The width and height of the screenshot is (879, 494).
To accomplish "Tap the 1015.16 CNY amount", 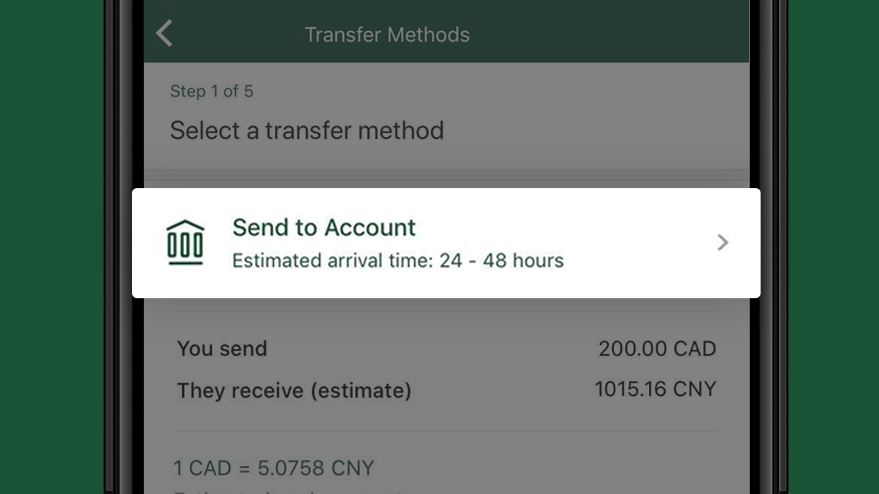I will pyautogui.click(x=655, y=389).
